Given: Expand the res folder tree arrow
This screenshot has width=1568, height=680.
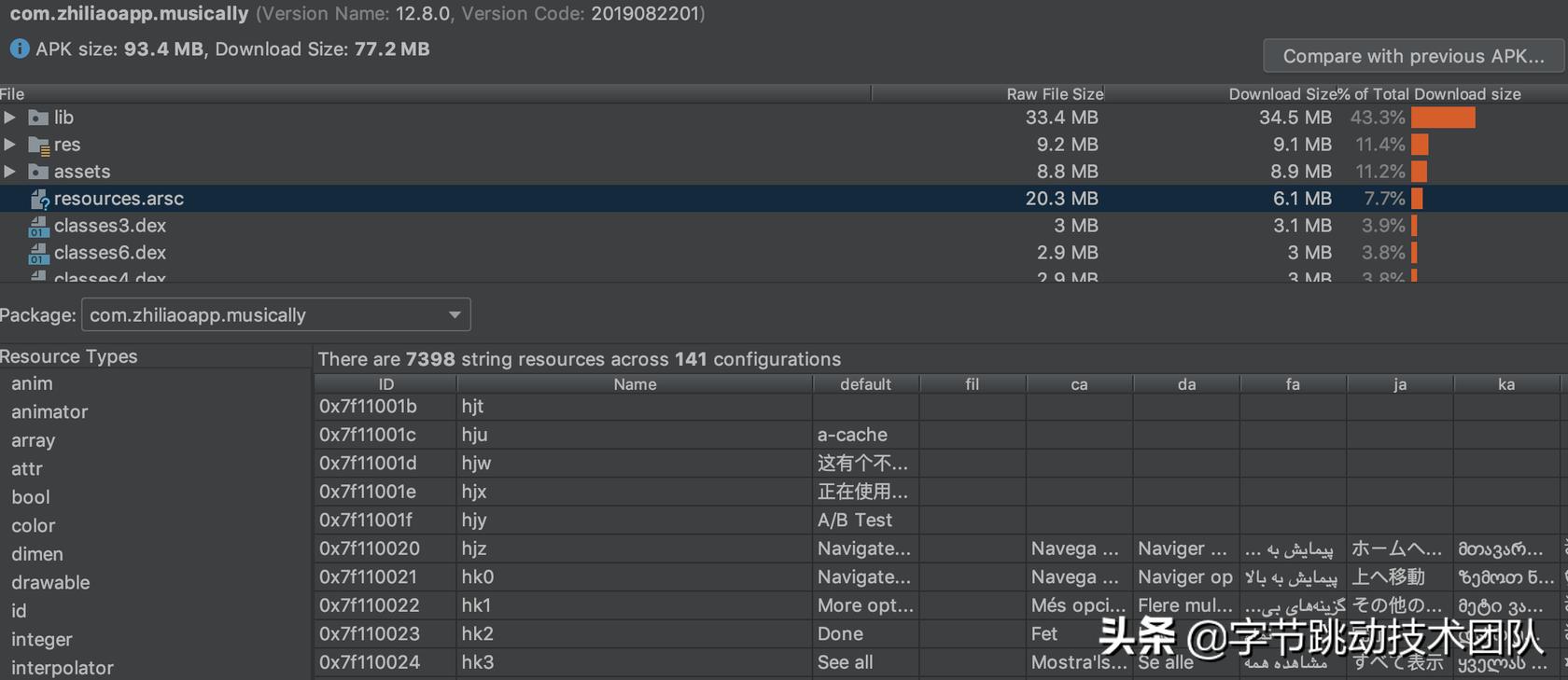Looking at the screenshot, I should [x=9, y=145].
